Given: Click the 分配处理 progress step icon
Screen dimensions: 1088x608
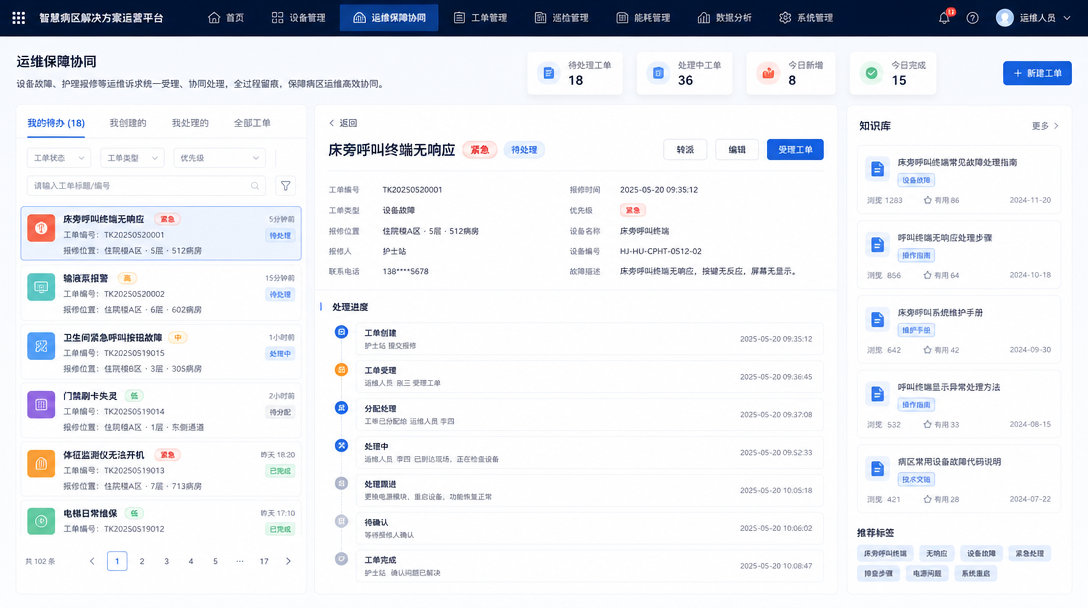Looking at the screenshot, I should coord(341,408).
